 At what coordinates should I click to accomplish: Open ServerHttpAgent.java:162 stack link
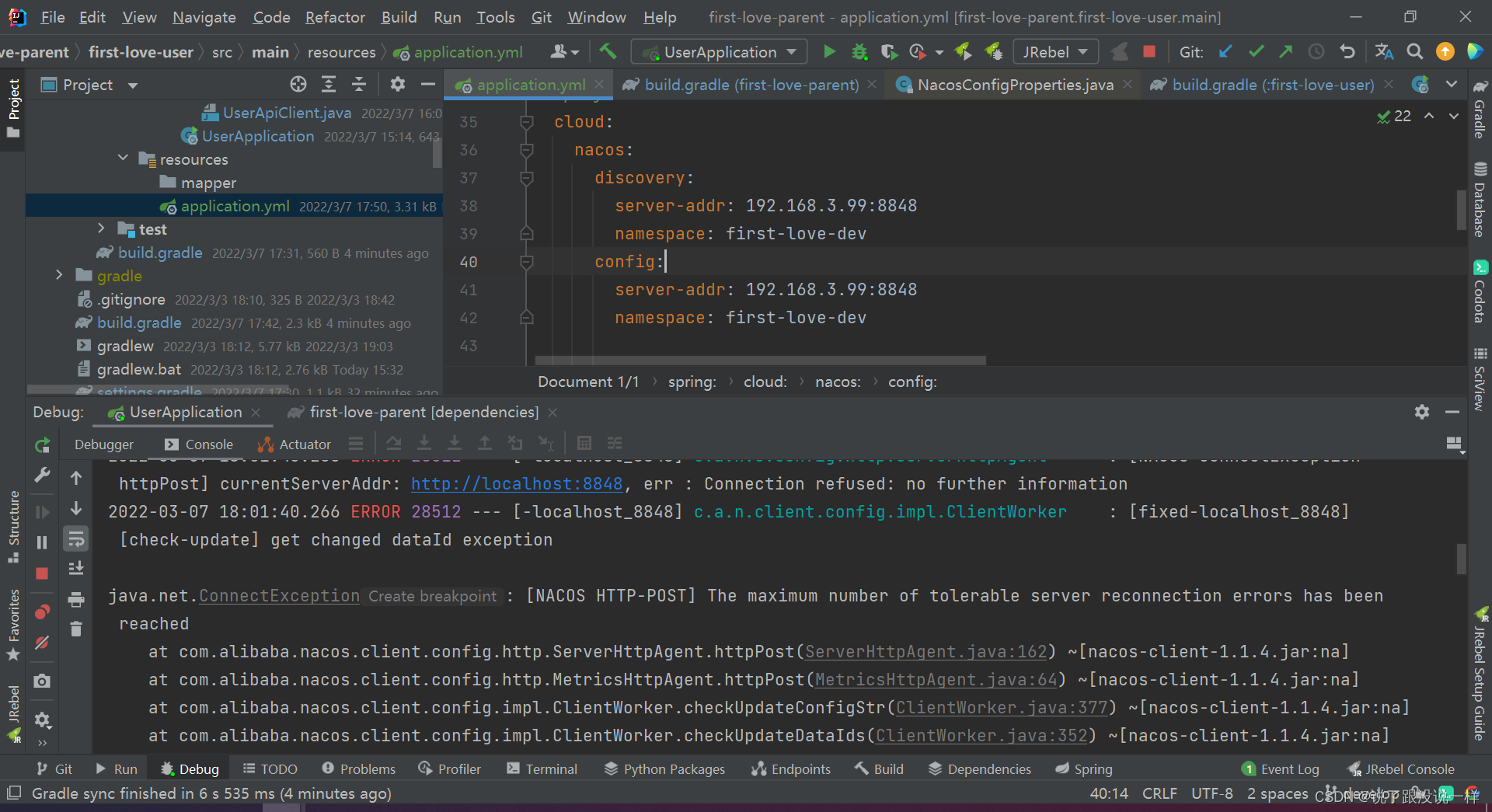point(926,651)
